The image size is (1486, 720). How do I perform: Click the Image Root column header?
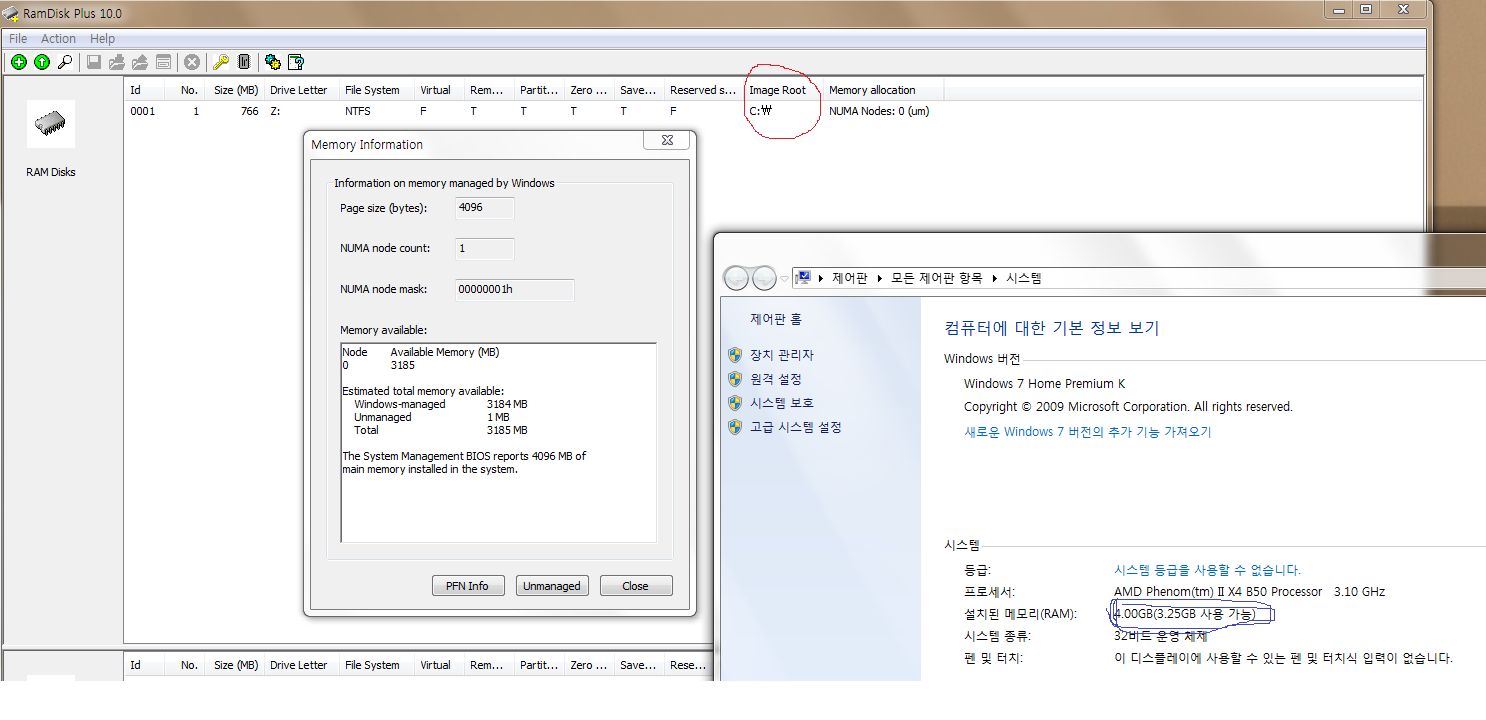coord(784,90)
